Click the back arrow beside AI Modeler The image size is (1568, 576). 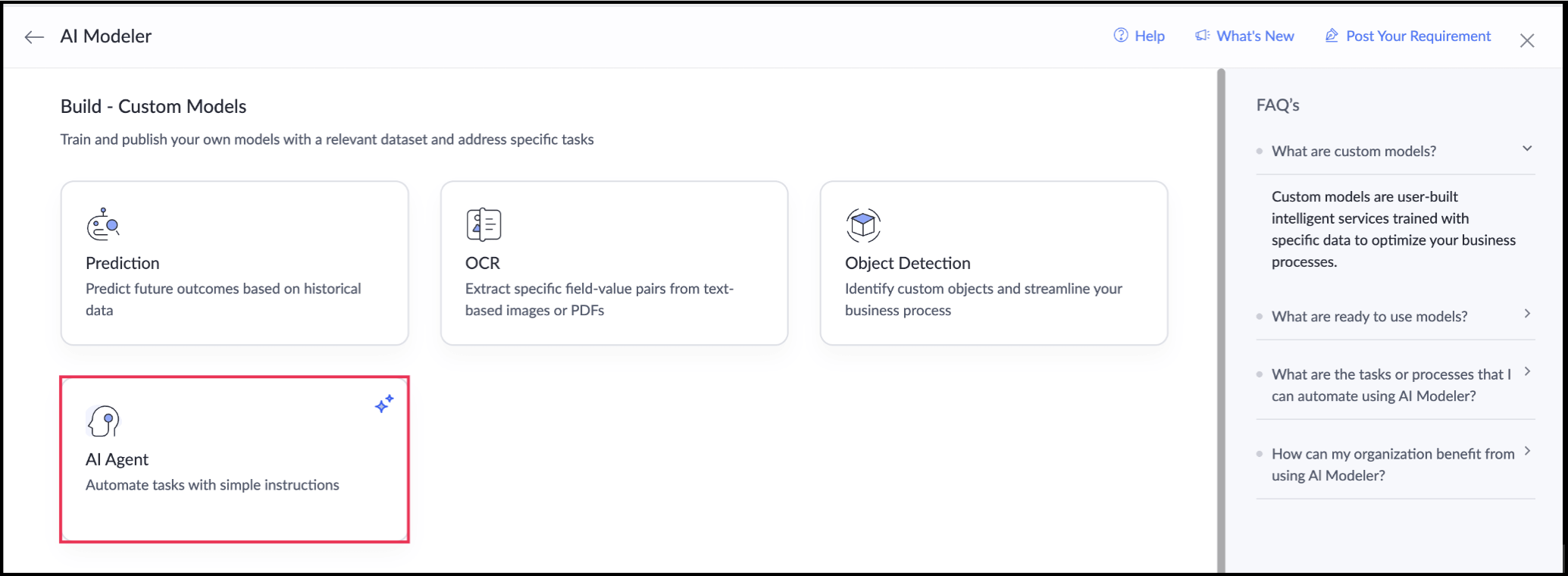(x=34, y=37)
